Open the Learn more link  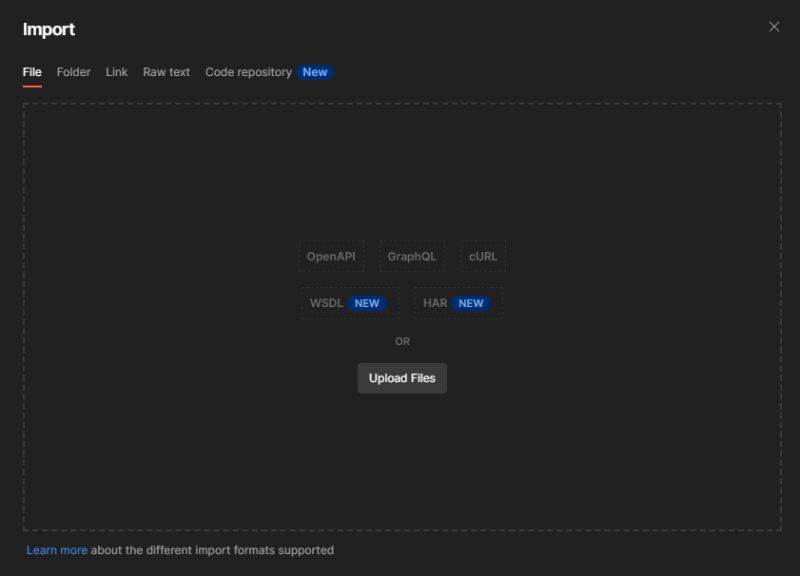pos(56,549)
